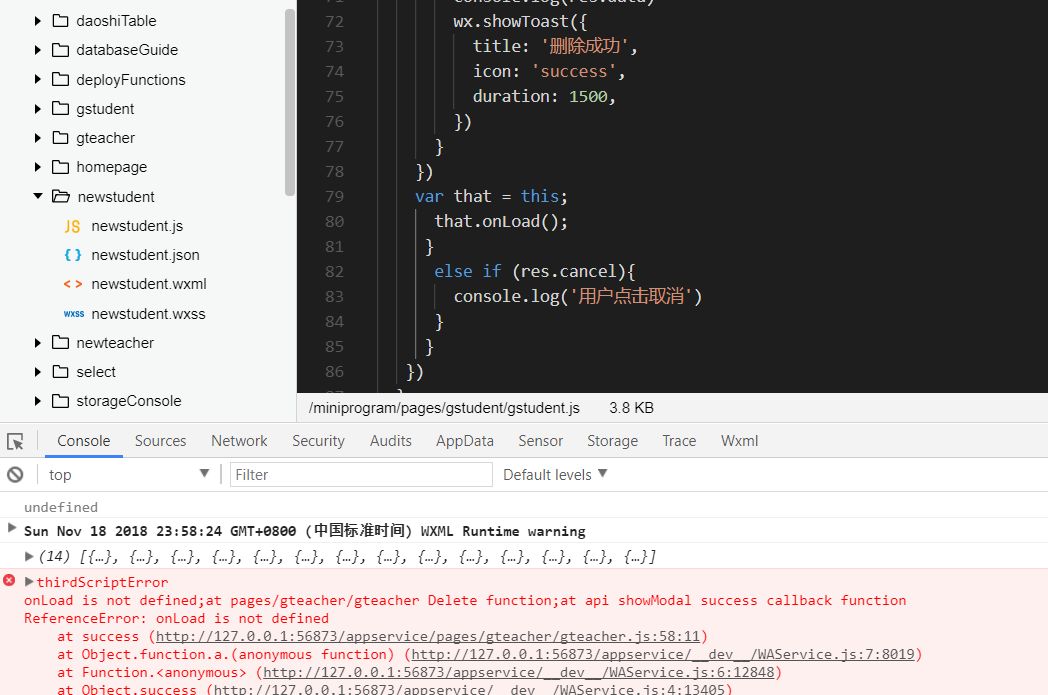Collapse the newstudent folder

[x=37, y=196]
